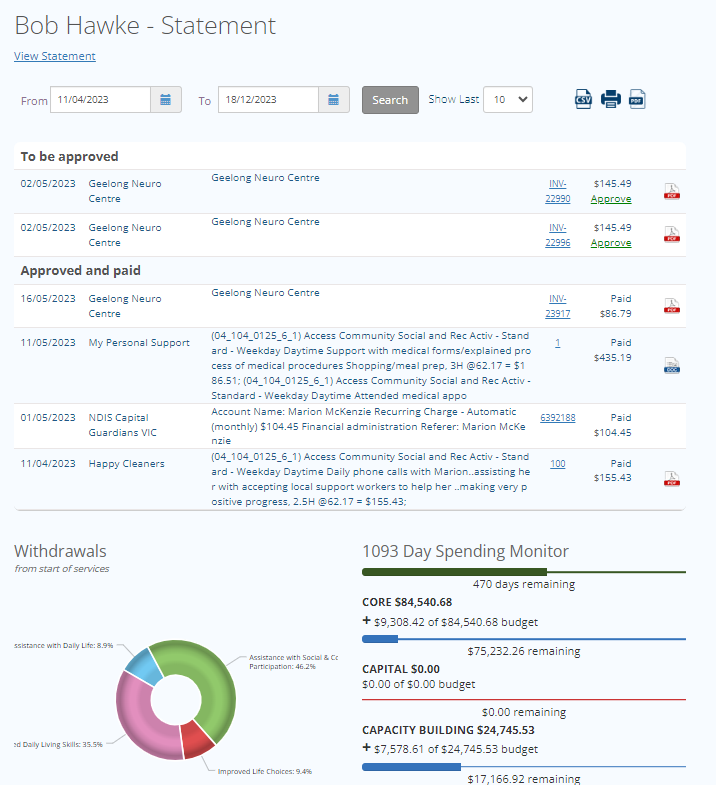Image resolution: width=716 pixels, height=785 pixels.
Task: Open PDF for Happy Cleaners invoice
Action: [x=672, y=478]
